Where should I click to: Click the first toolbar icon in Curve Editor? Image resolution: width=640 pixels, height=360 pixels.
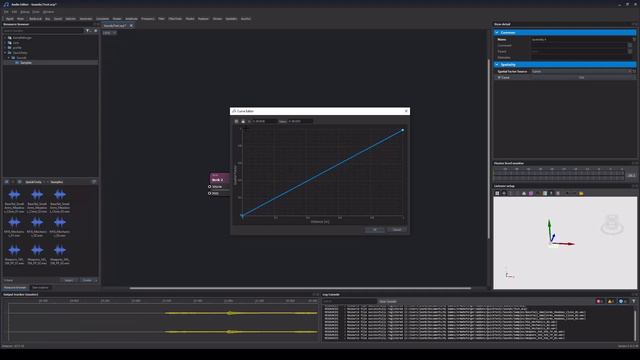pyautogui.click(x=236, y=121)
